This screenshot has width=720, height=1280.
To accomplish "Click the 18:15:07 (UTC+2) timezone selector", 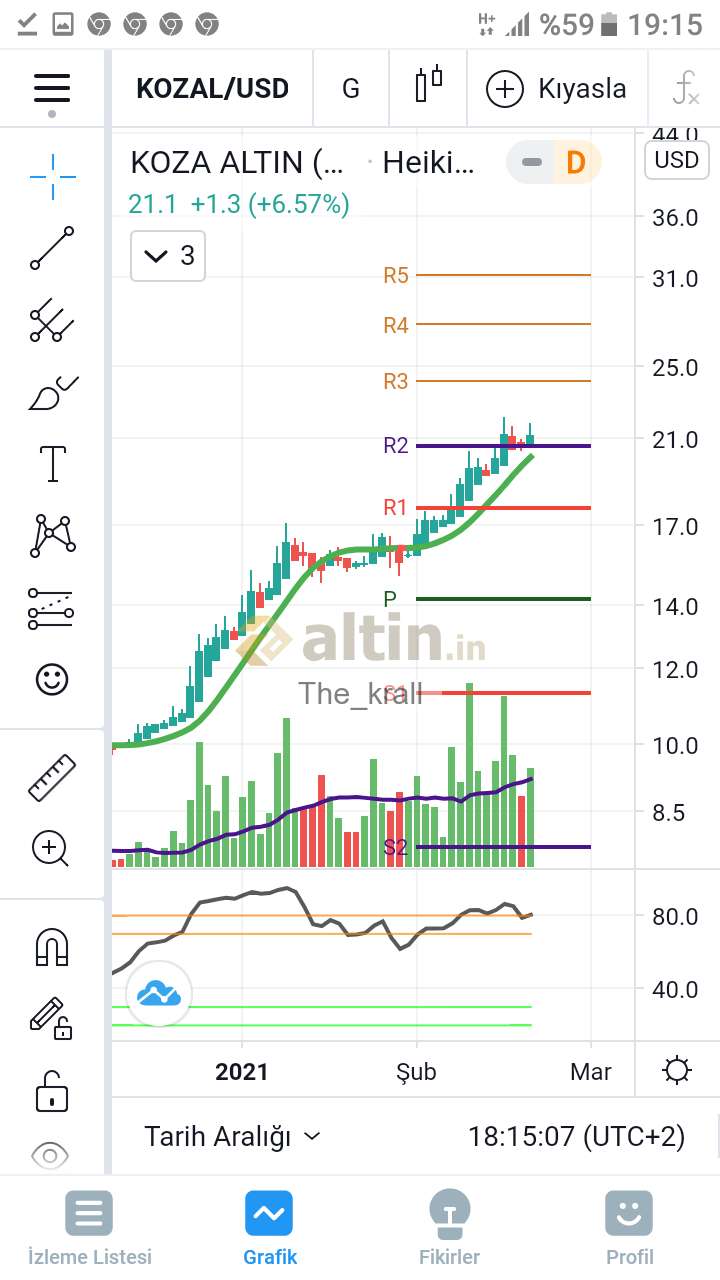I will (x=577, y=1136).
